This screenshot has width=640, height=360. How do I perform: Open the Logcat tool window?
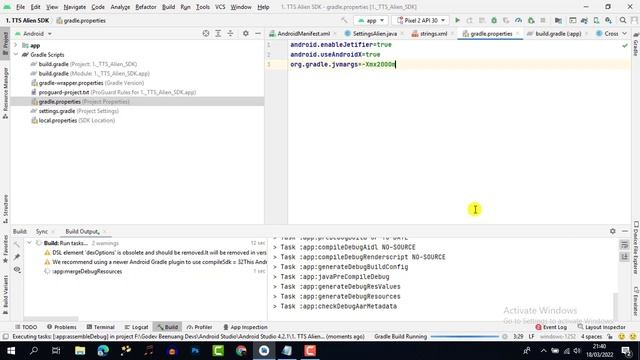click(136, 327)
